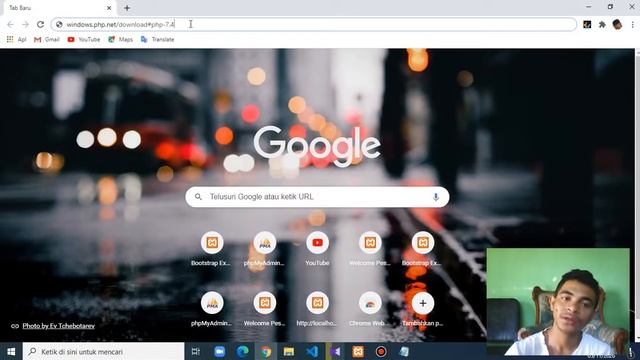Open File Explorer from the taskbar
The height and width of the screenshot is (360, 640).
[289, 351]
